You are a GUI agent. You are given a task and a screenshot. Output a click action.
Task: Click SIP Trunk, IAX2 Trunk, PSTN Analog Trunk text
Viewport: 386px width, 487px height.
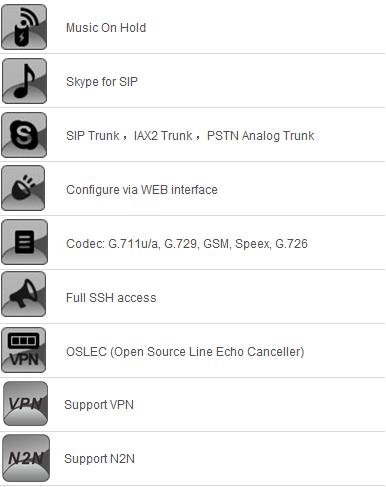click(190, 136)
